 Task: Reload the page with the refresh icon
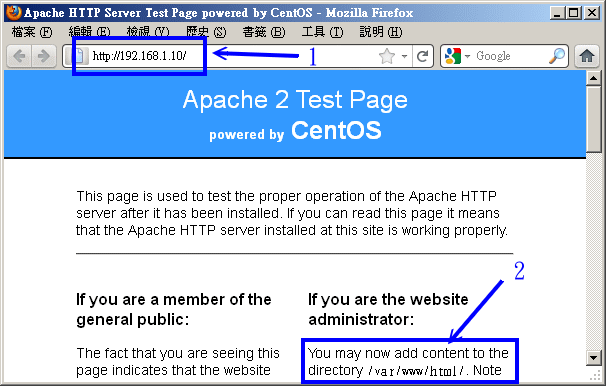click(422, 56)
